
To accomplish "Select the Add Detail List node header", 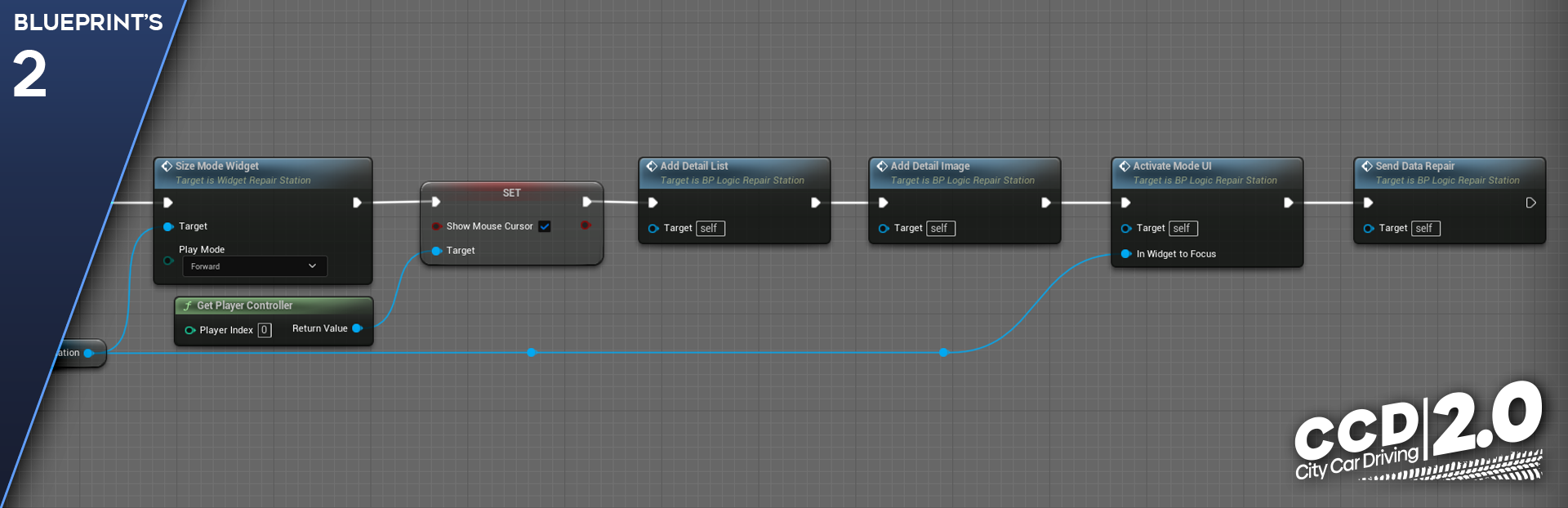I will (694, 166).
